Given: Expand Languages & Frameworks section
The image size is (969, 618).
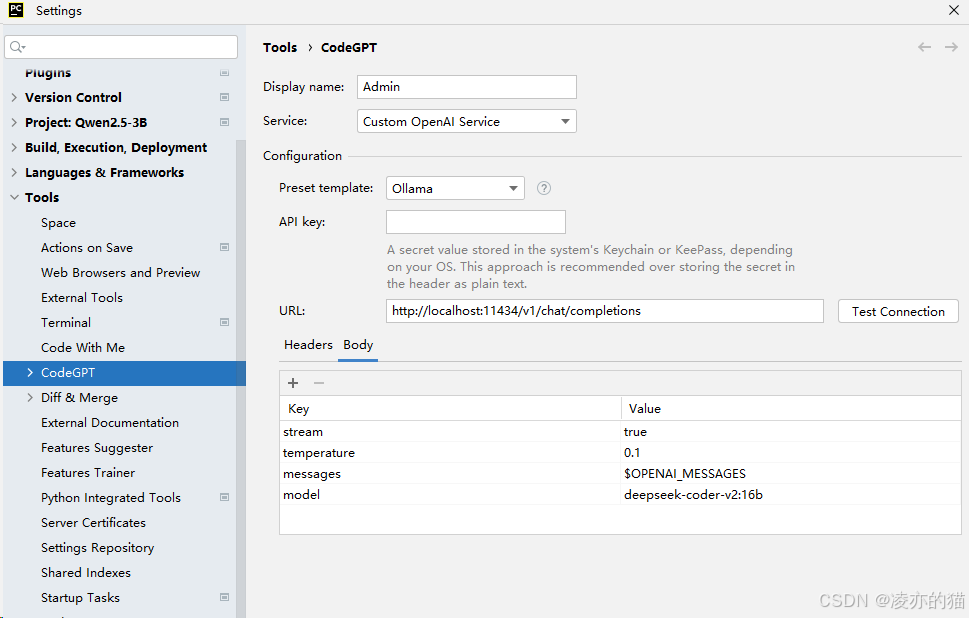Looking at the screenshot, I should (x=14, y=172).
